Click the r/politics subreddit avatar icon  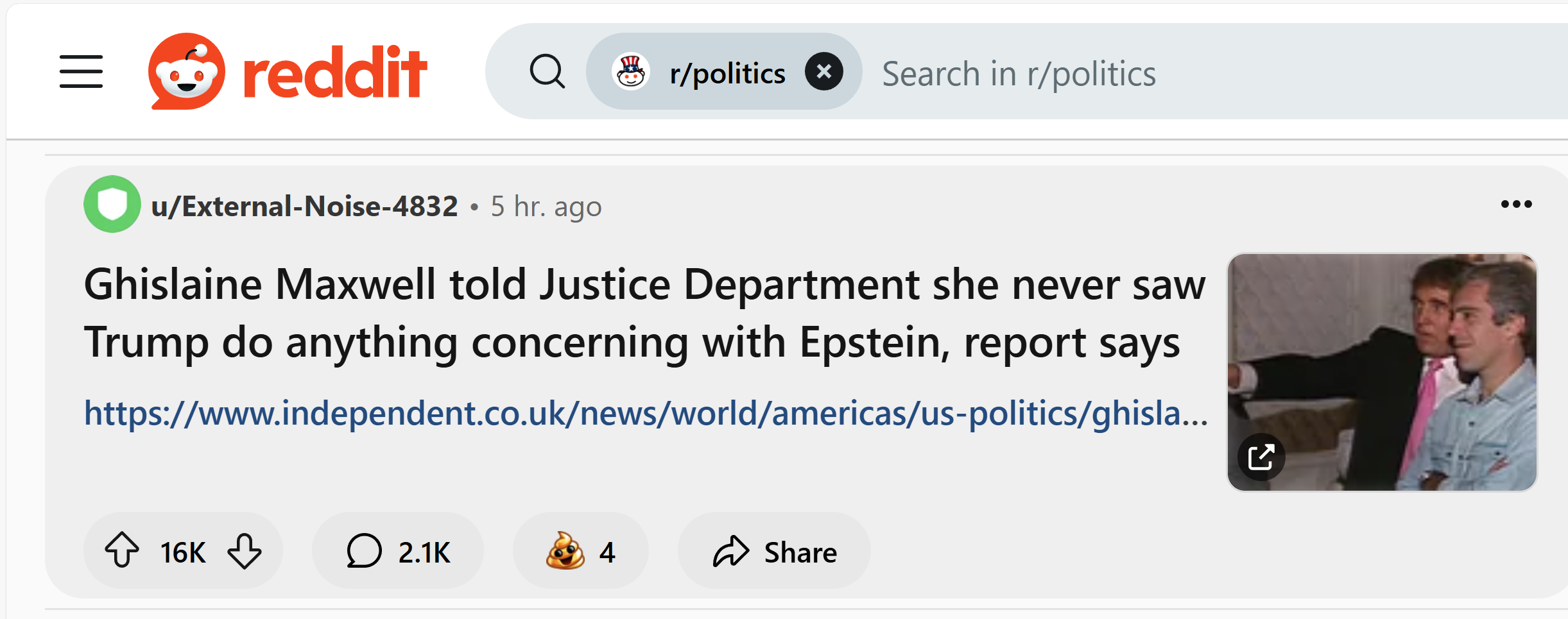[x=630, y=71]
